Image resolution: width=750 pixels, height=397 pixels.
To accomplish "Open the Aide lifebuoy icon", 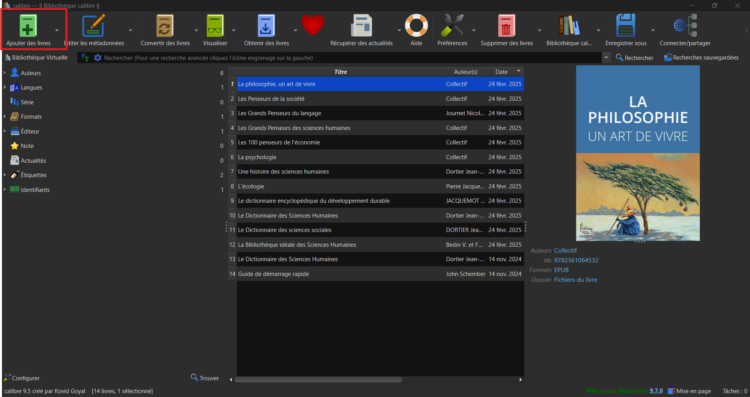I will pyautogui.click(x=416, y=25).
